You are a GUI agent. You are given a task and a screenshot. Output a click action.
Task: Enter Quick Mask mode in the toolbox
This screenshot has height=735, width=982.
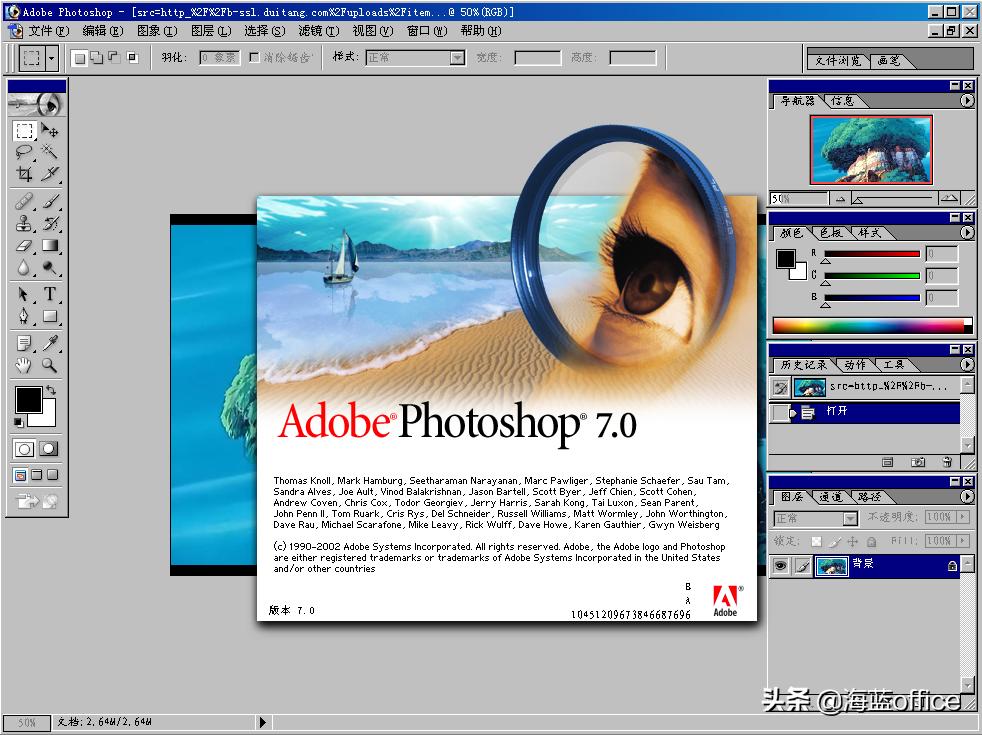[x=46, y=449]
